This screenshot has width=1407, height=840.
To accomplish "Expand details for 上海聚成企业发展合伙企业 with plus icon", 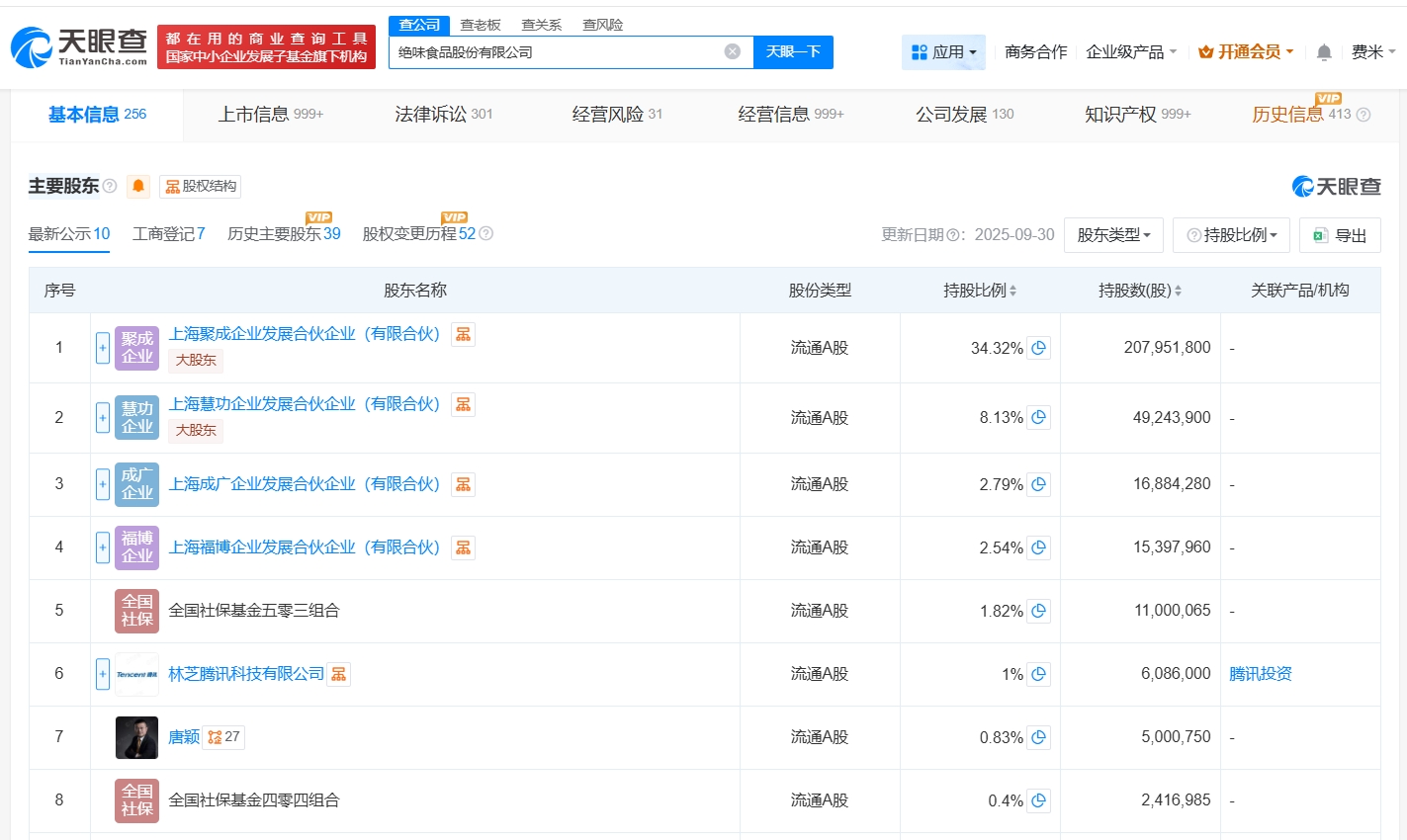I will 103,348.
